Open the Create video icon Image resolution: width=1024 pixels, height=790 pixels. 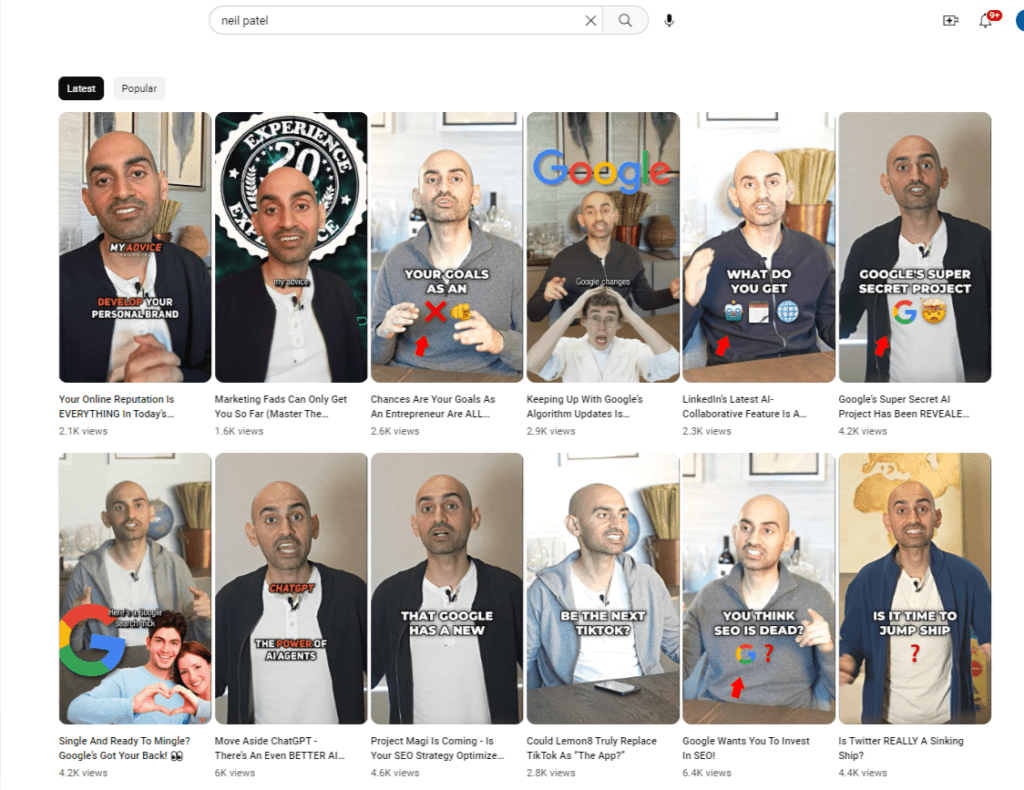[x=950, y=21]
